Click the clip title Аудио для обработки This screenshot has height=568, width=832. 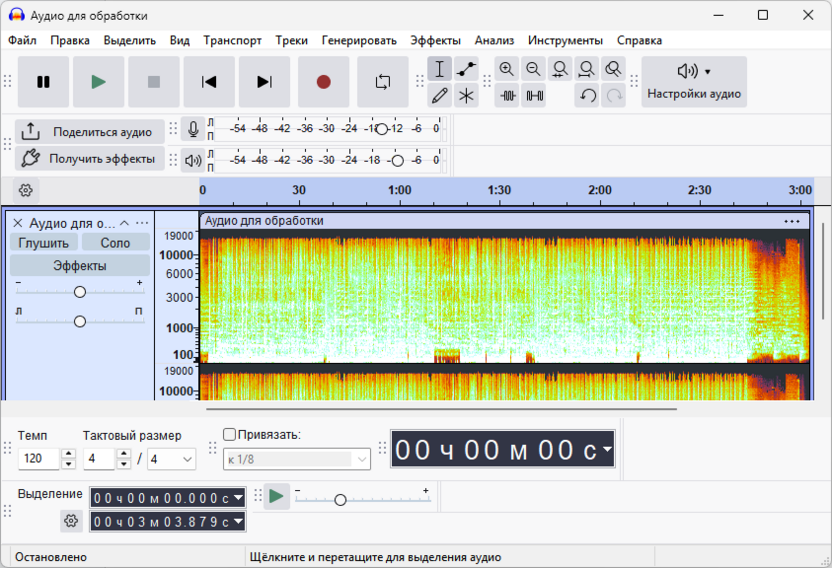tap(264, 221)
